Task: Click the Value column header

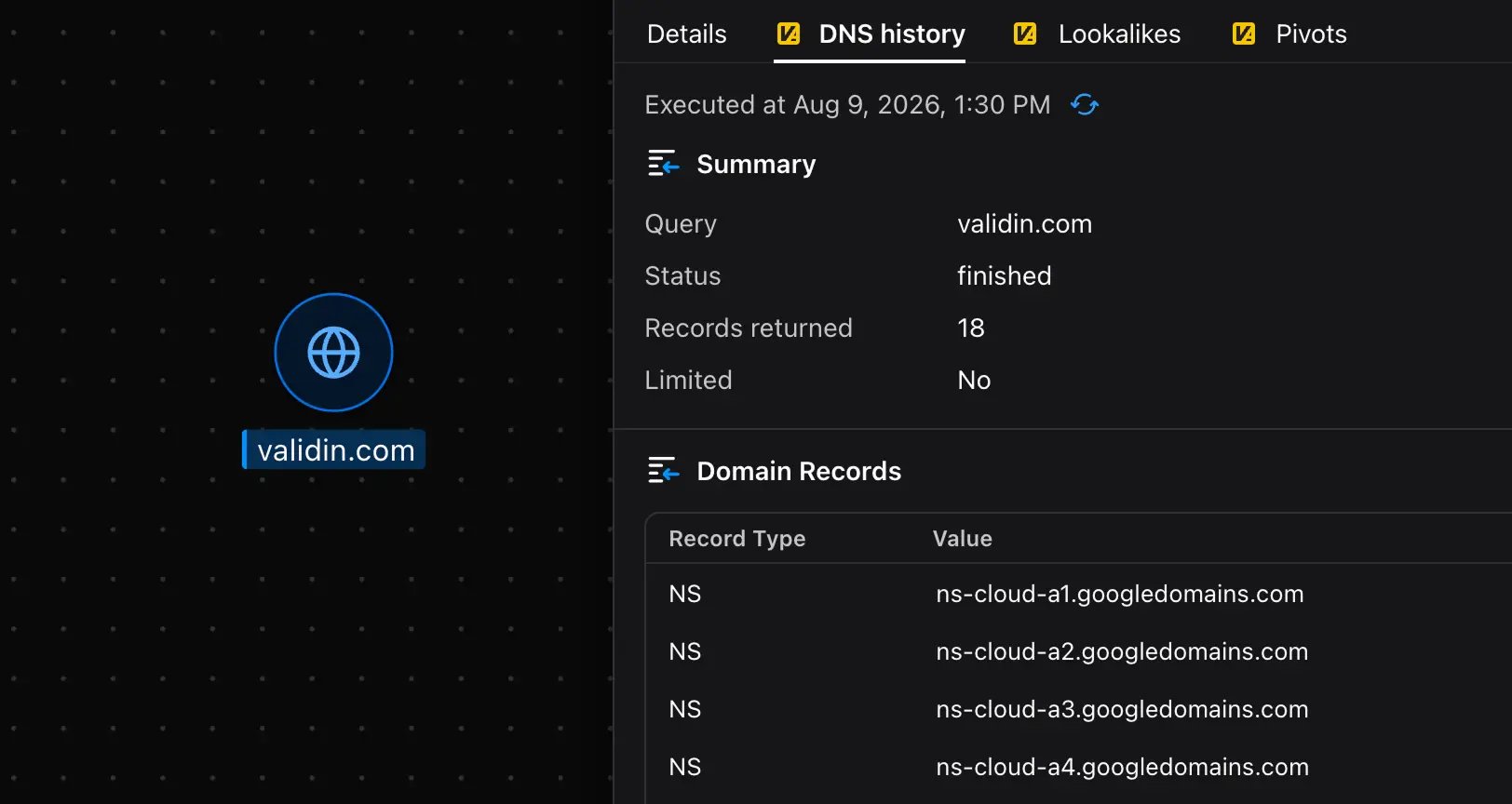Action: point(963,539)
